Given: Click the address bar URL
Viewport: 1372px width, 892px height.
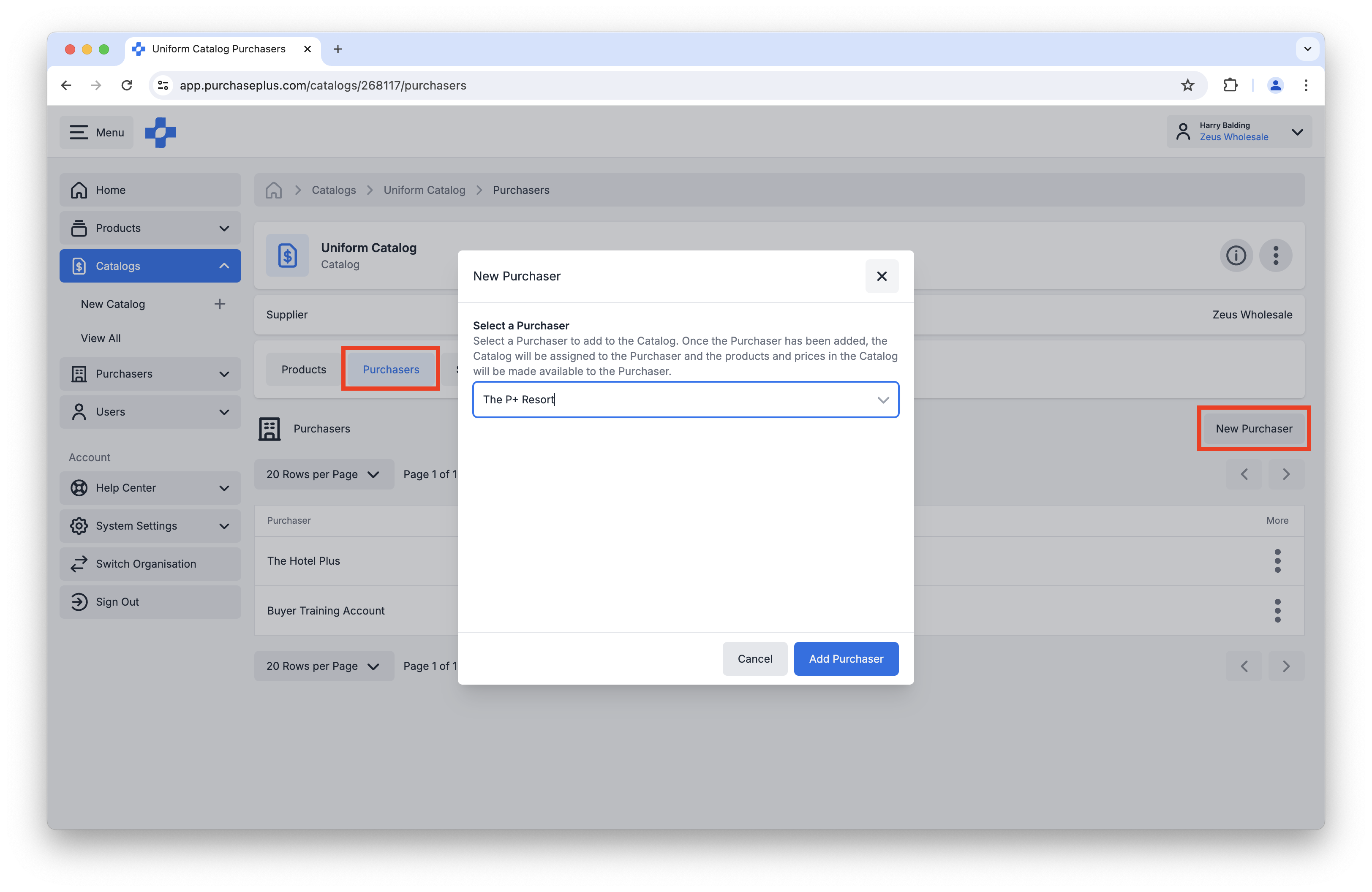Looking at the screenshot, I should point(323,85).
